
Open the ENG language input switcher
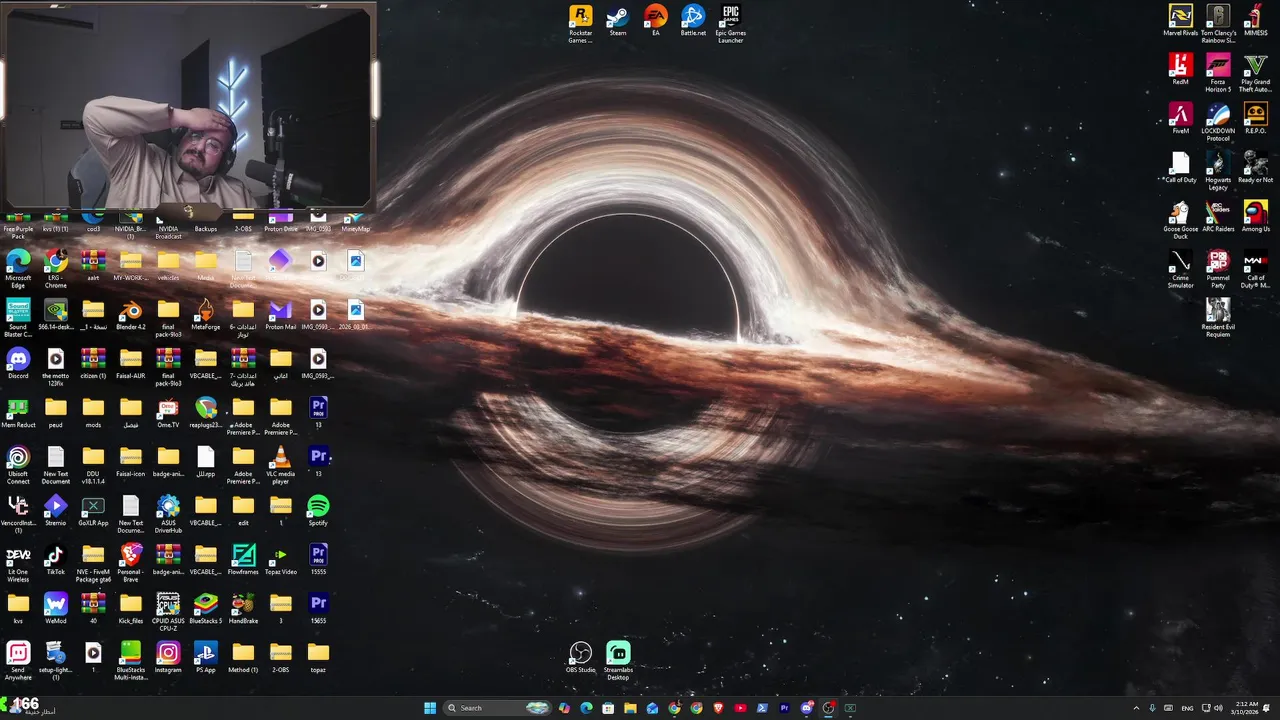1187,708
